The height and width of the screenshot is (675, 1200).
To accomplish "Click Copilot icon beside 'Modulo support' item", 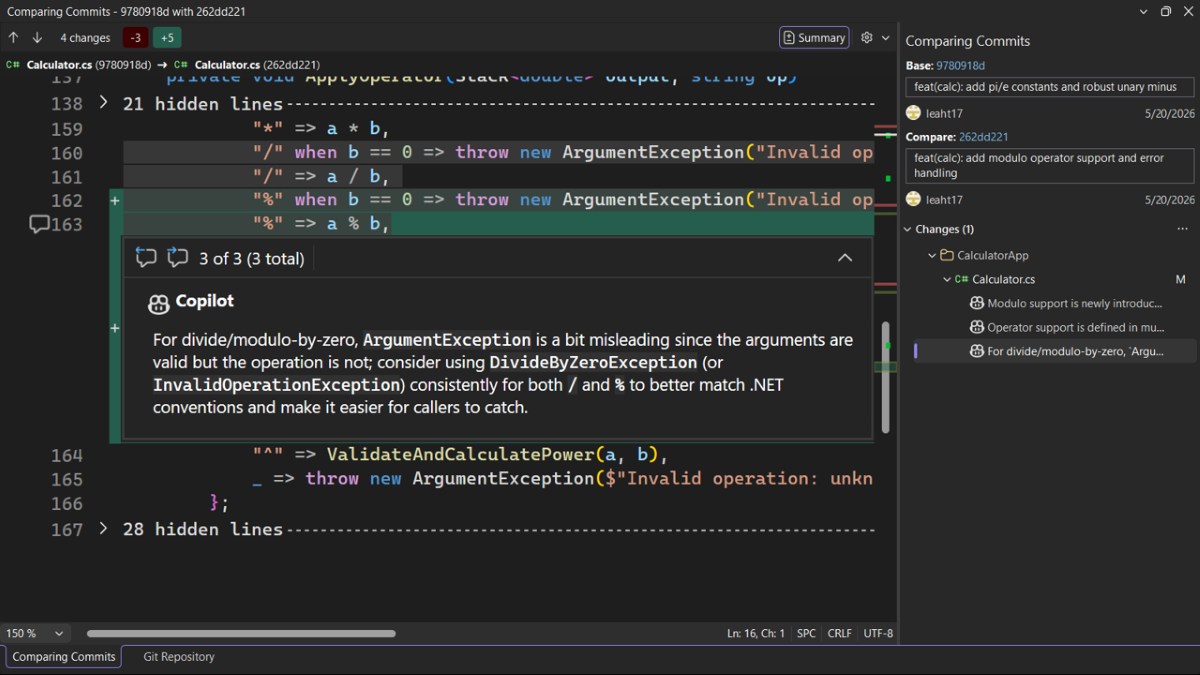I will tap(977, 303).
